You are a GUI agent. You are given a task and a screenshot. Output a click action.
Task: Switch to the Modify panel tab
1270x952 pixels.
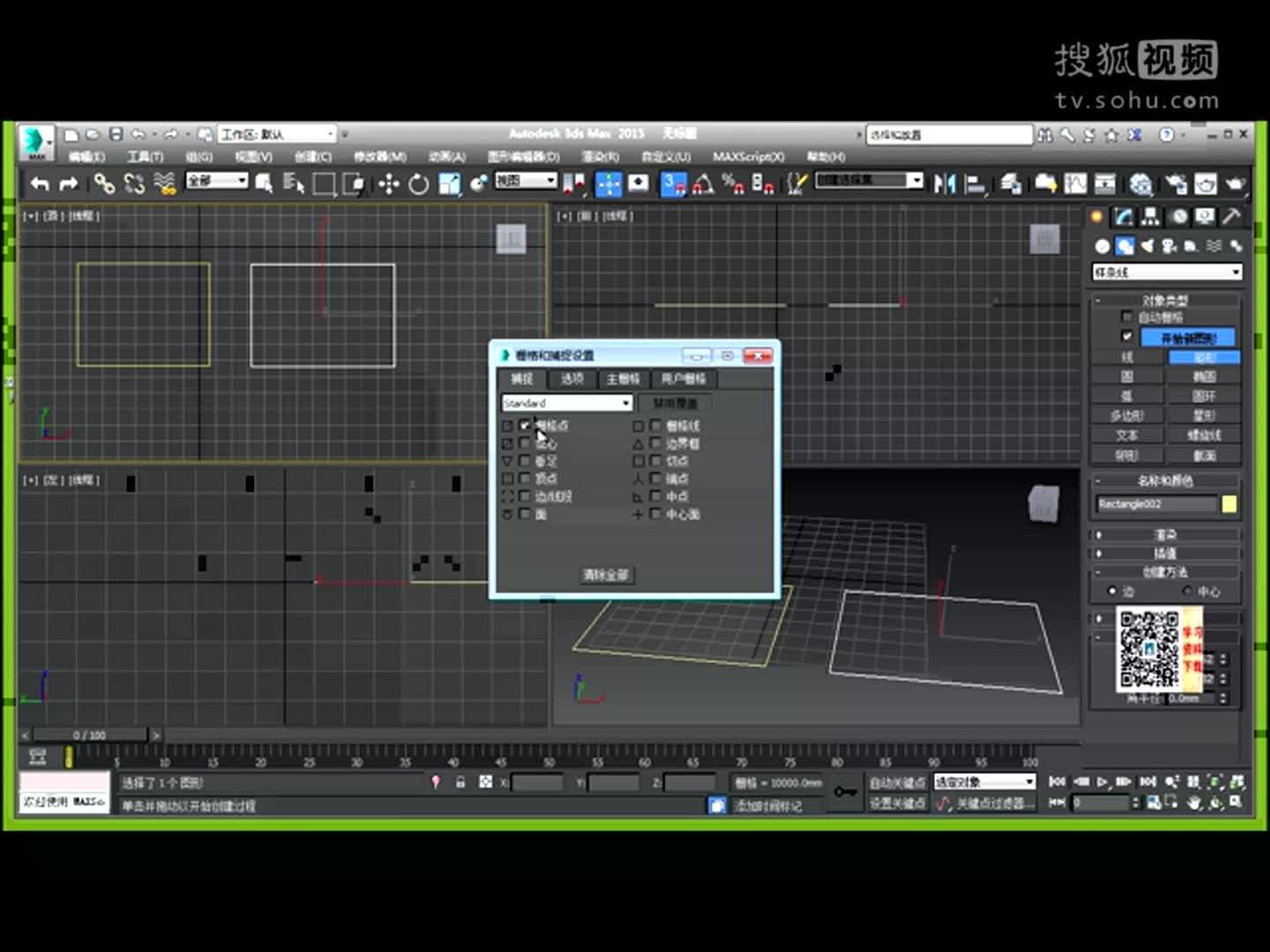point(1124,218)
